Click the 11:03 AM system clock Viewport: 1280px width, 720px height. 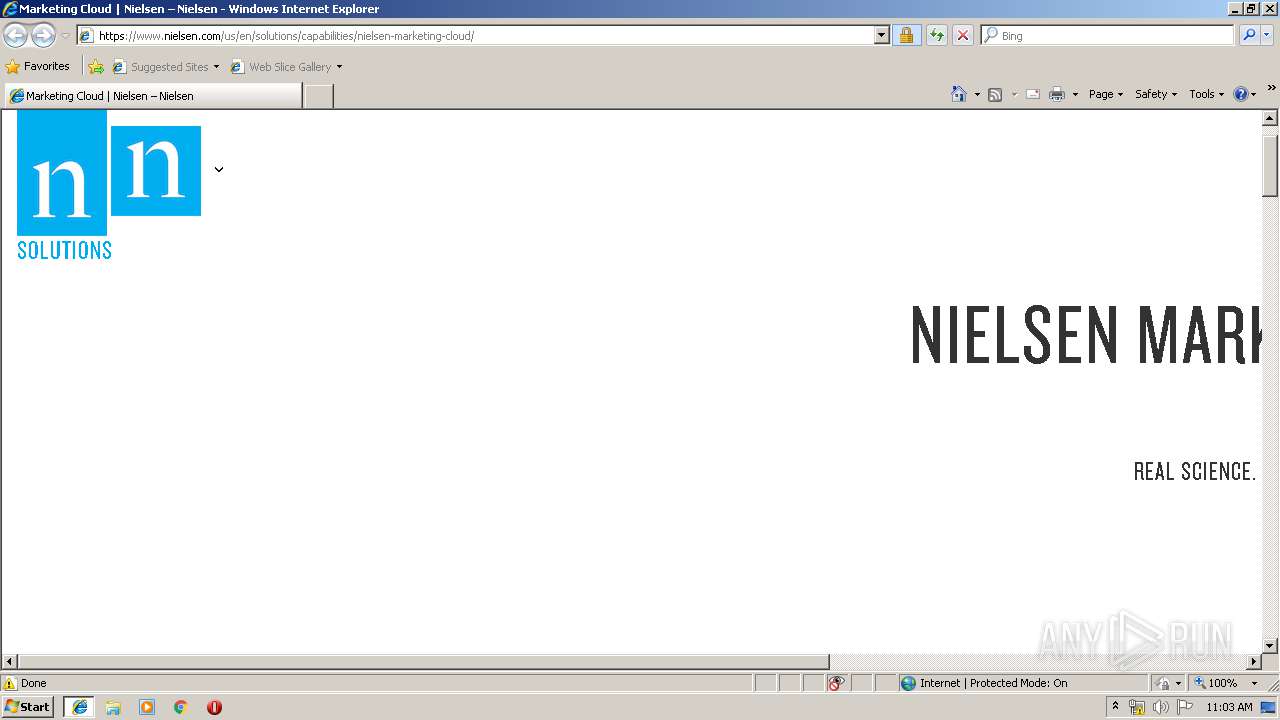click(x=1229, y=707)
